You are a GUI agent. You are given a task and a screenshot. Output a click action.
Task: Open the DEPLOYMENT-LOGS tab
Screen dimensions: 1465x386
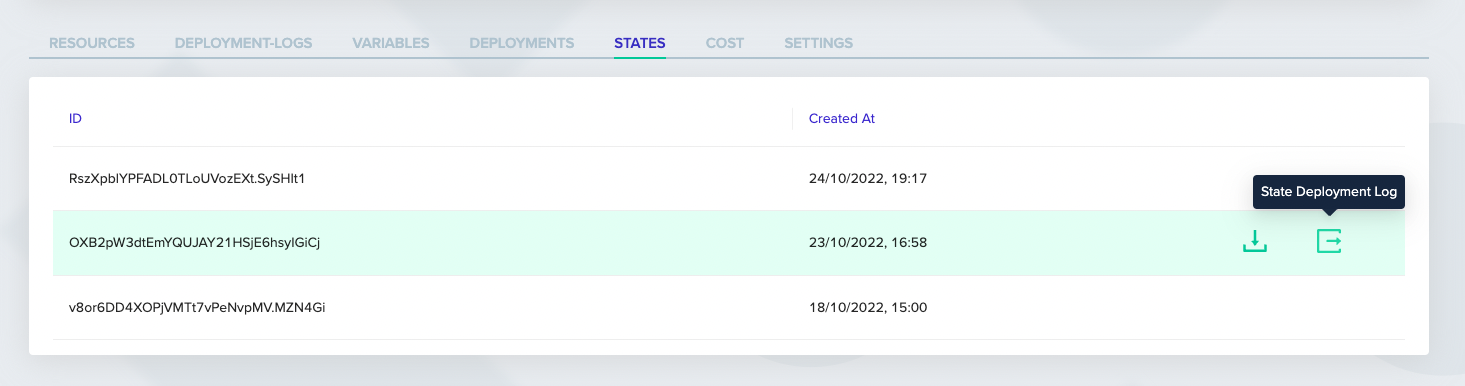243,43
